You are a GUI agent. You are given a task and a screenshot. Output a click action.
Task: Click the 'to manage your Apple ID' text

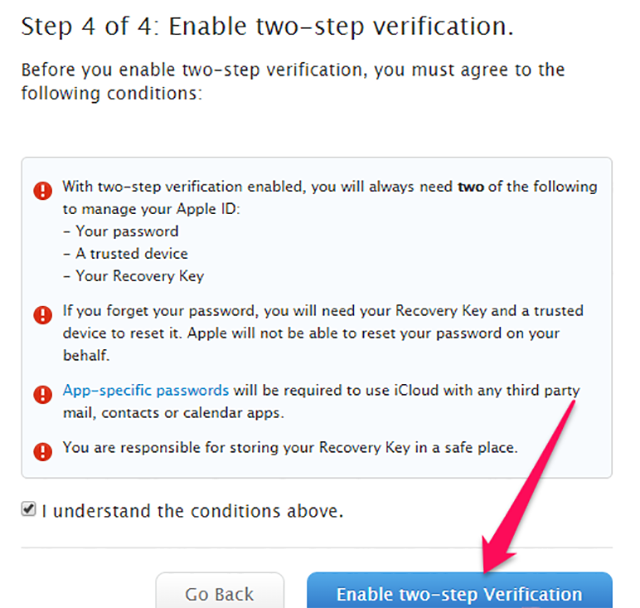(x=151, y=209)
